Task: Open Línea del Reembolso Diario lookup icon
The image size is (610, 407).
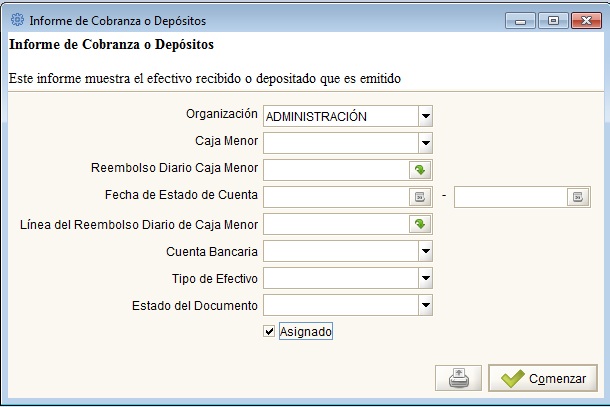Action: pyautogui.click(x=420, y=224)
